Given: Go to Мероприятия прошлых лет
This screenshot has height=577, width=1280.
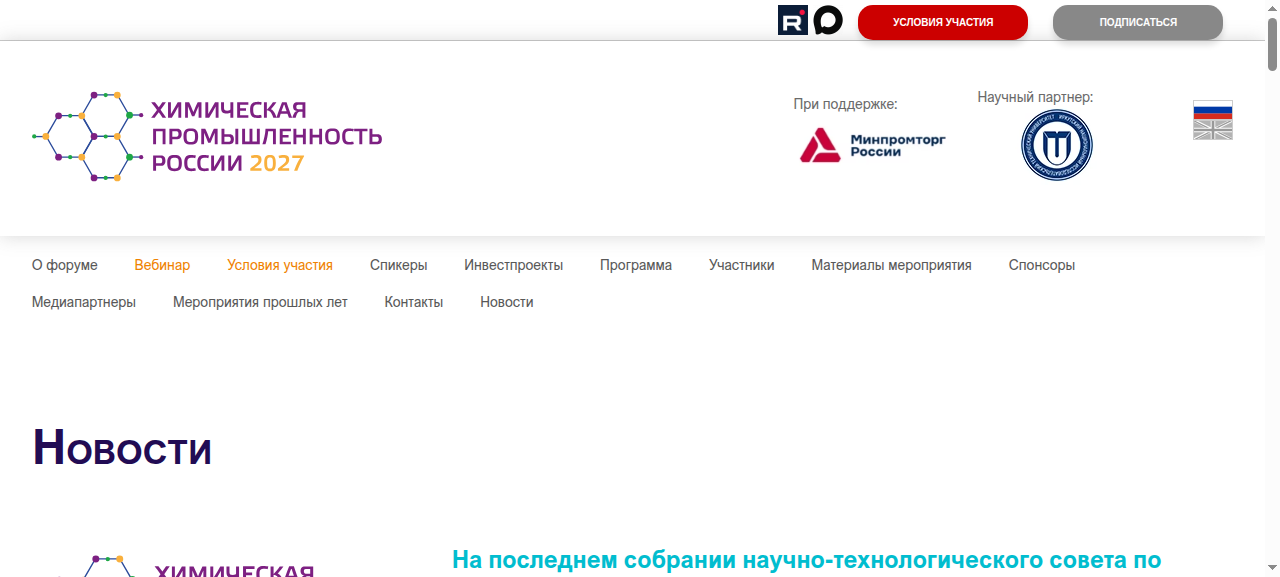Looking at the screenshot, I should click(x=260, y=302).
